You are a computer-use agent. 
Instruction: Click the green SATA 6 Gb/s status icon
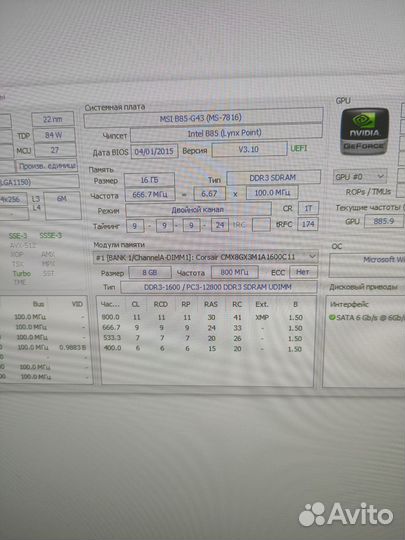(x=332, y=317)
